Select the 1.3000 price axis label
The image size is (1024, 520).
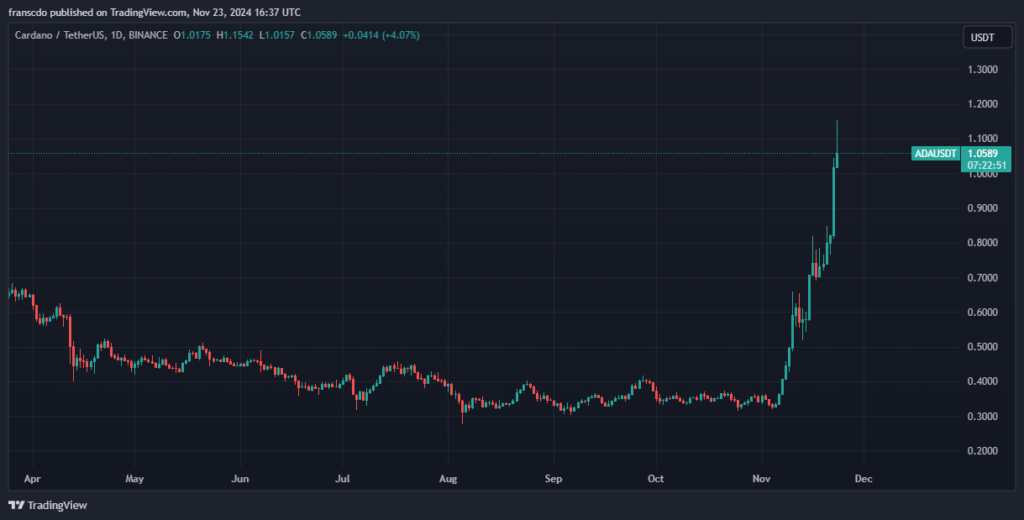pos(982,70)
